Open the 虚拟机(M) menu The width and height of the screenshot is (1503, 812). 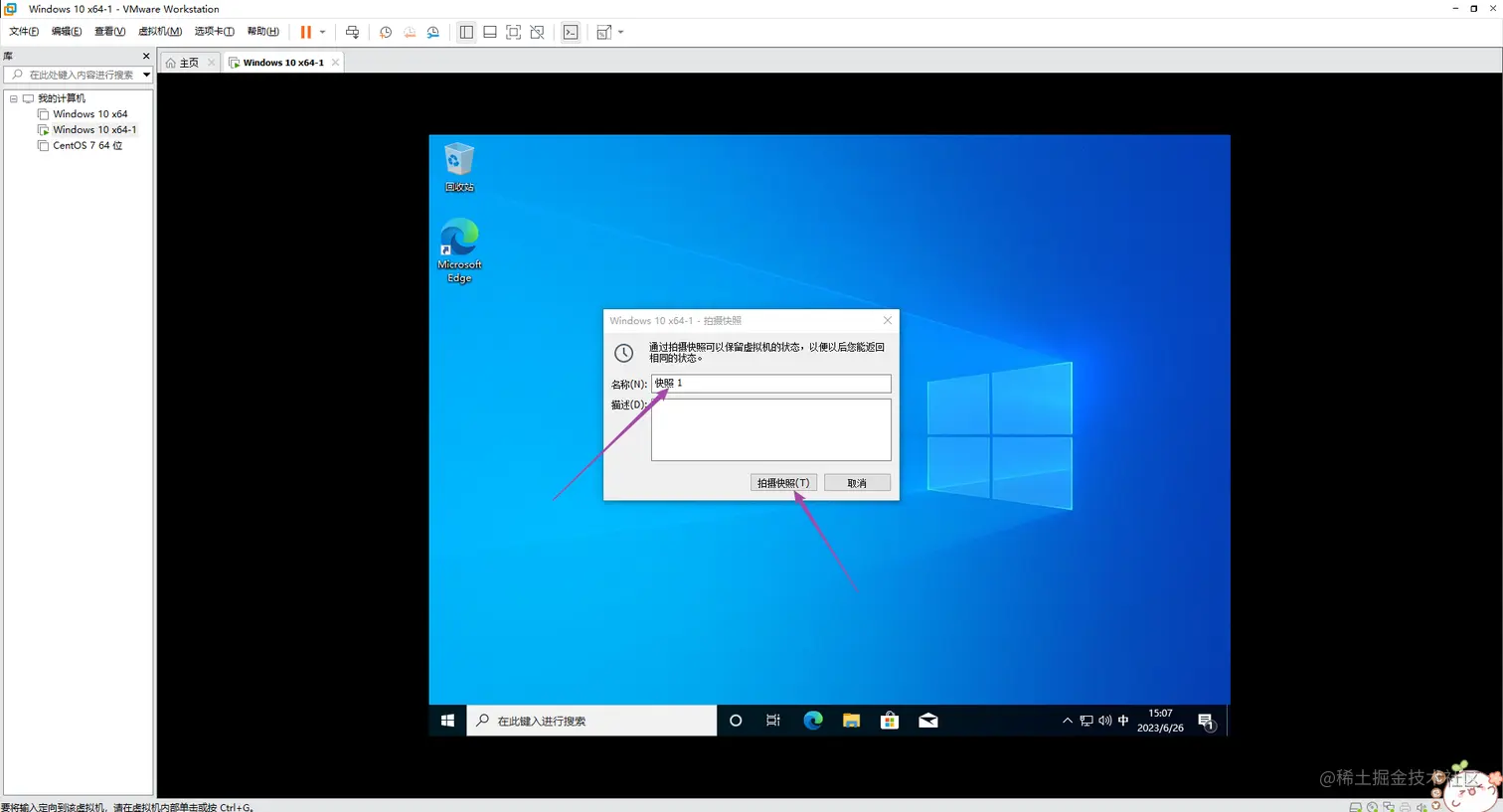(160, 32)
